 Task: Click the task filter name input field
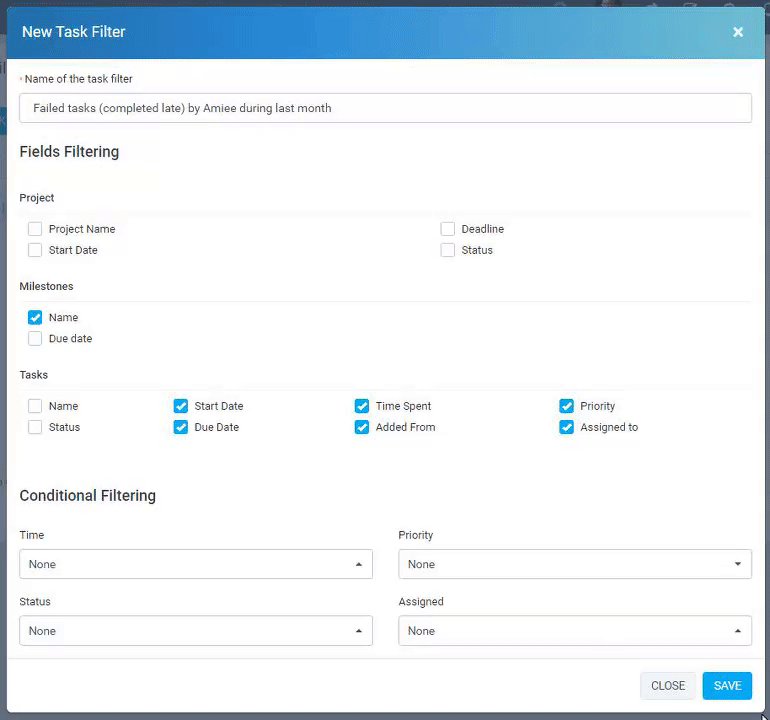pyautogui.click(x=385, y=108)
